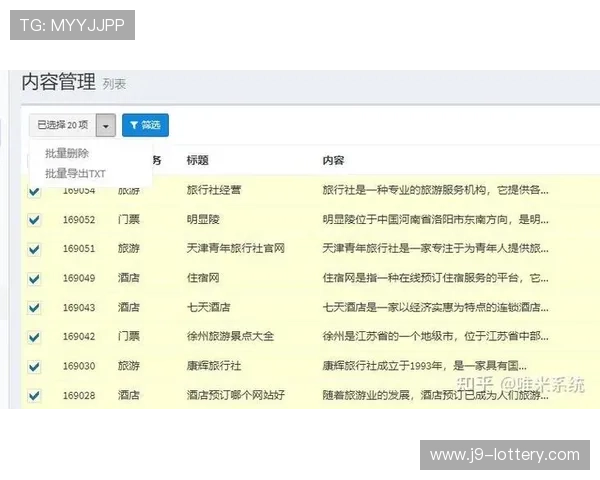Screen dimensions: 600x480
Task: Click content text starting 住宿网是指一种在线预订
Action: coord(435,278)
